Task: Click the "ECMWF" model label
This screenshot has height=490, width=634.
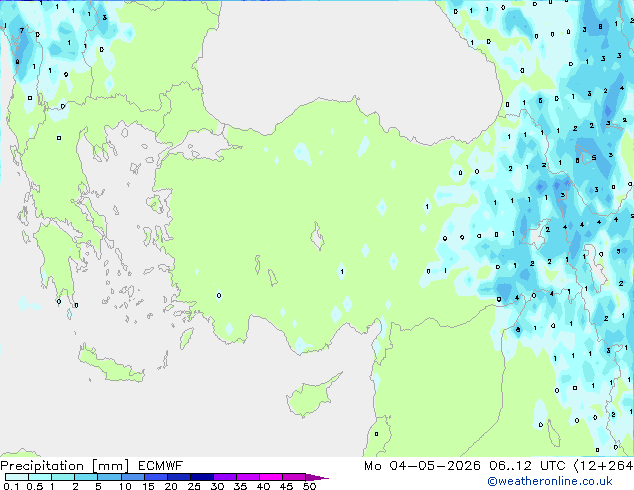Action: point(161,466)
